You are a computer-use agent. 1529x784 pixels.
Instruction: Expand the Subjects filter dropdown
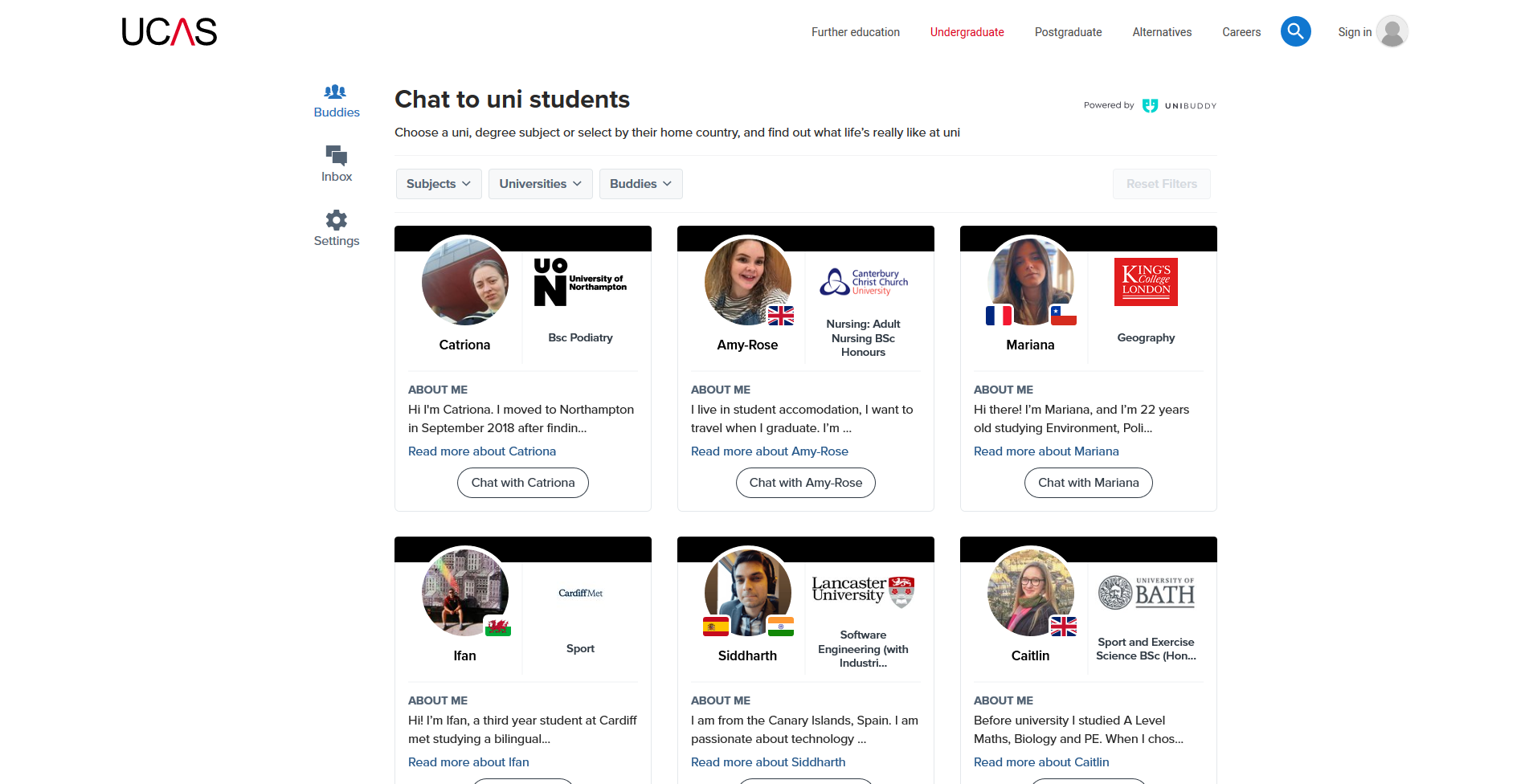click(439, 184)
